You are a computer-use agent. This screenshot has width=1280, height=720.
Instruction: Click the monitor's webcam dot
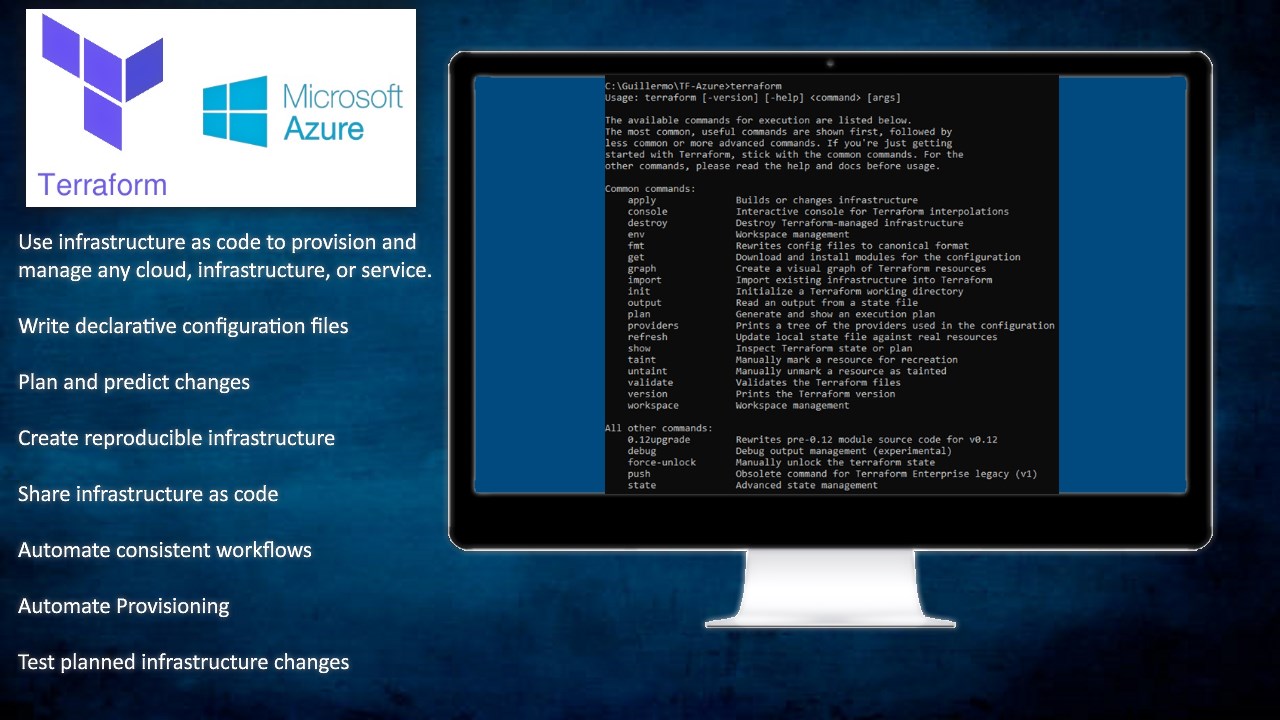tap(830, 63)
